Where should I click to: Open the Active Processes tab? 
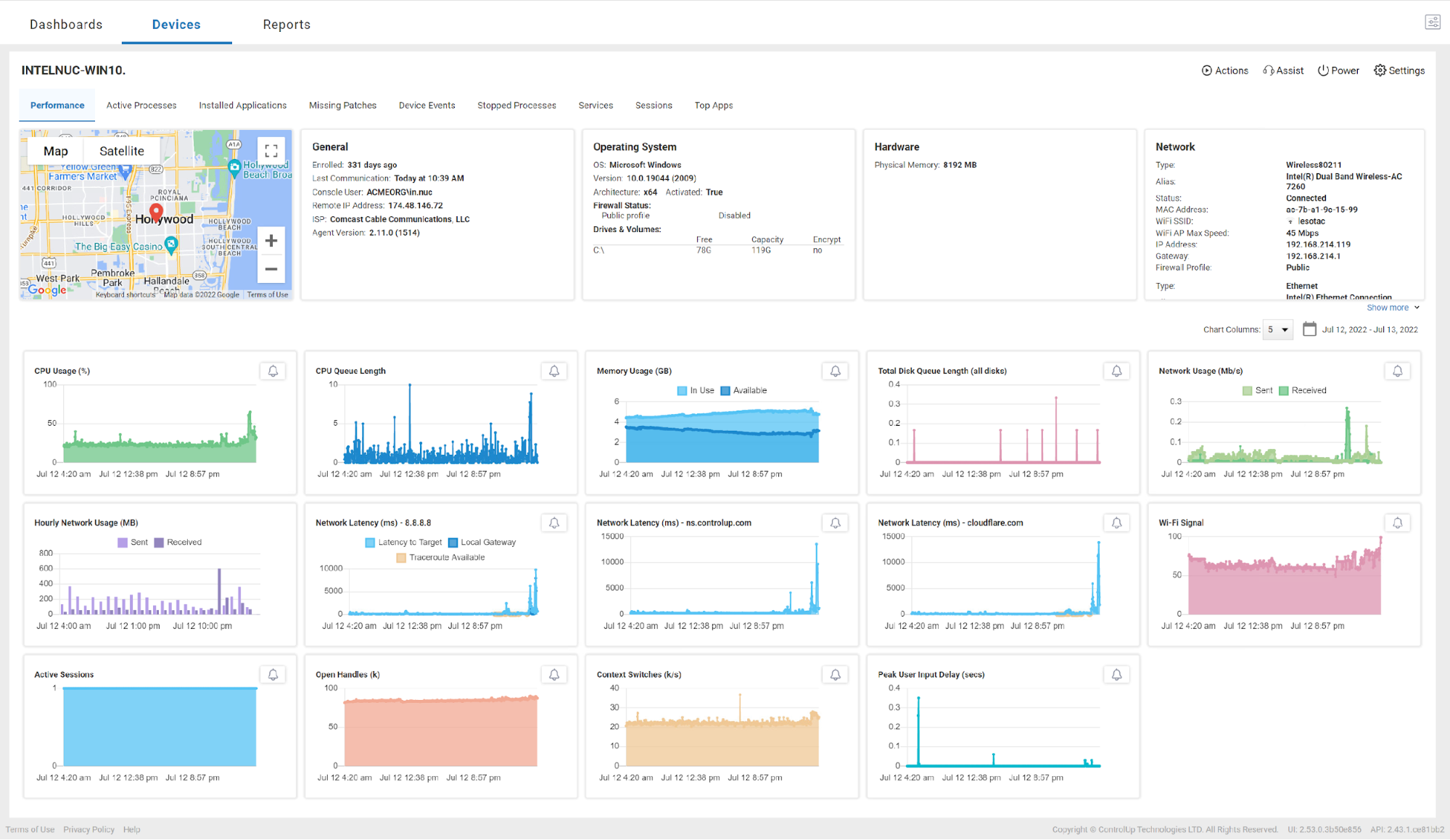pyautogui.click(x=141, y=105)
